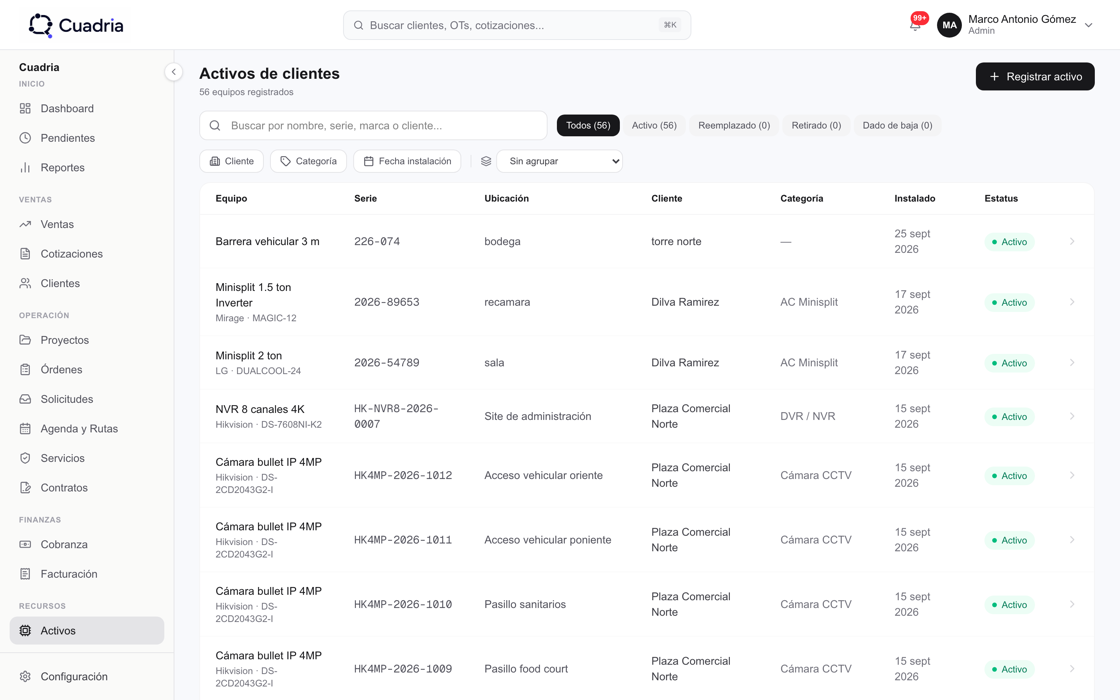1120x700 pixels.
Task: Click location Pasillo sanitarios
Action: [525, 604]
